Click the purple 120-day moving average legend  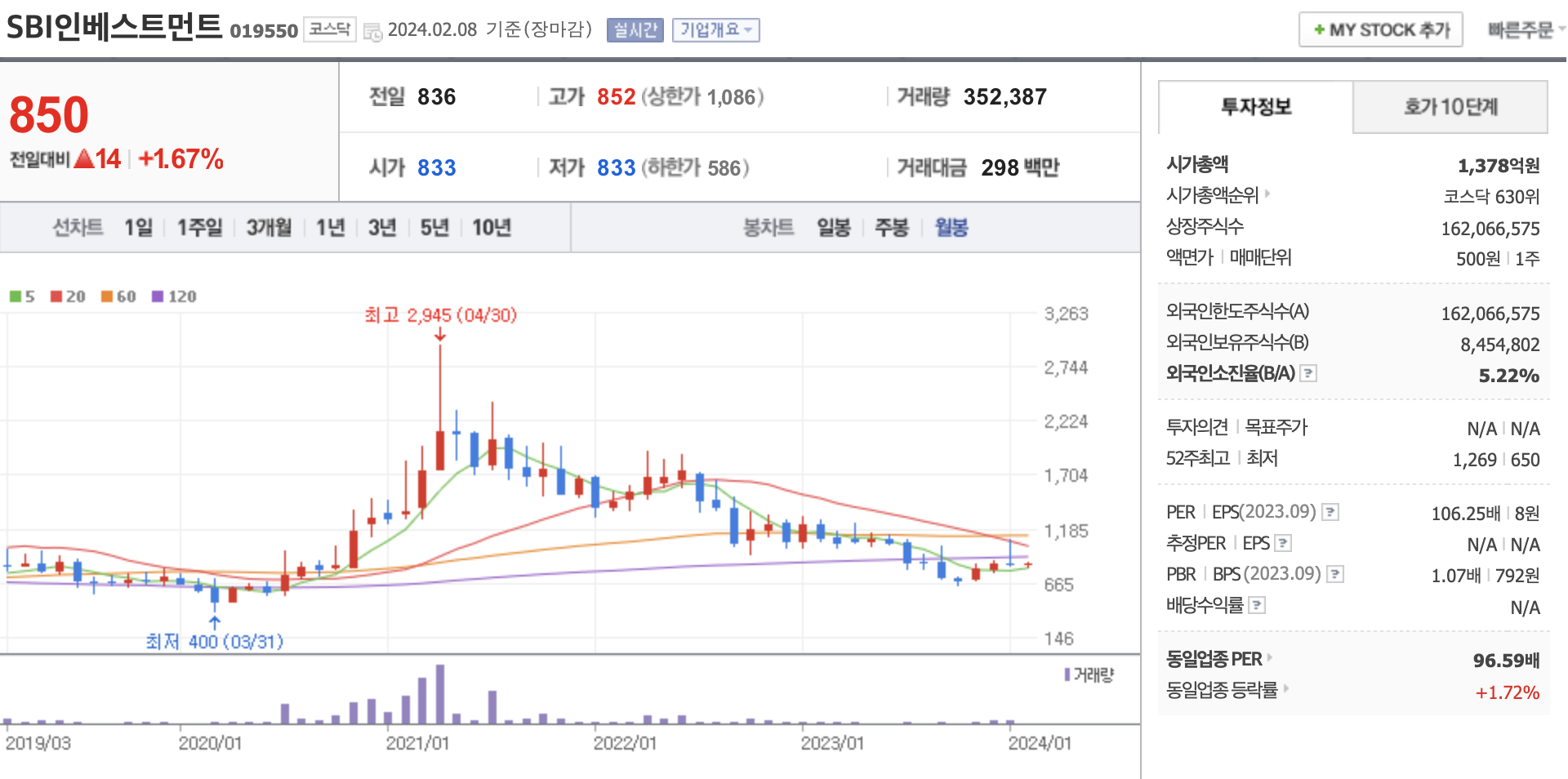pos(174,296)
